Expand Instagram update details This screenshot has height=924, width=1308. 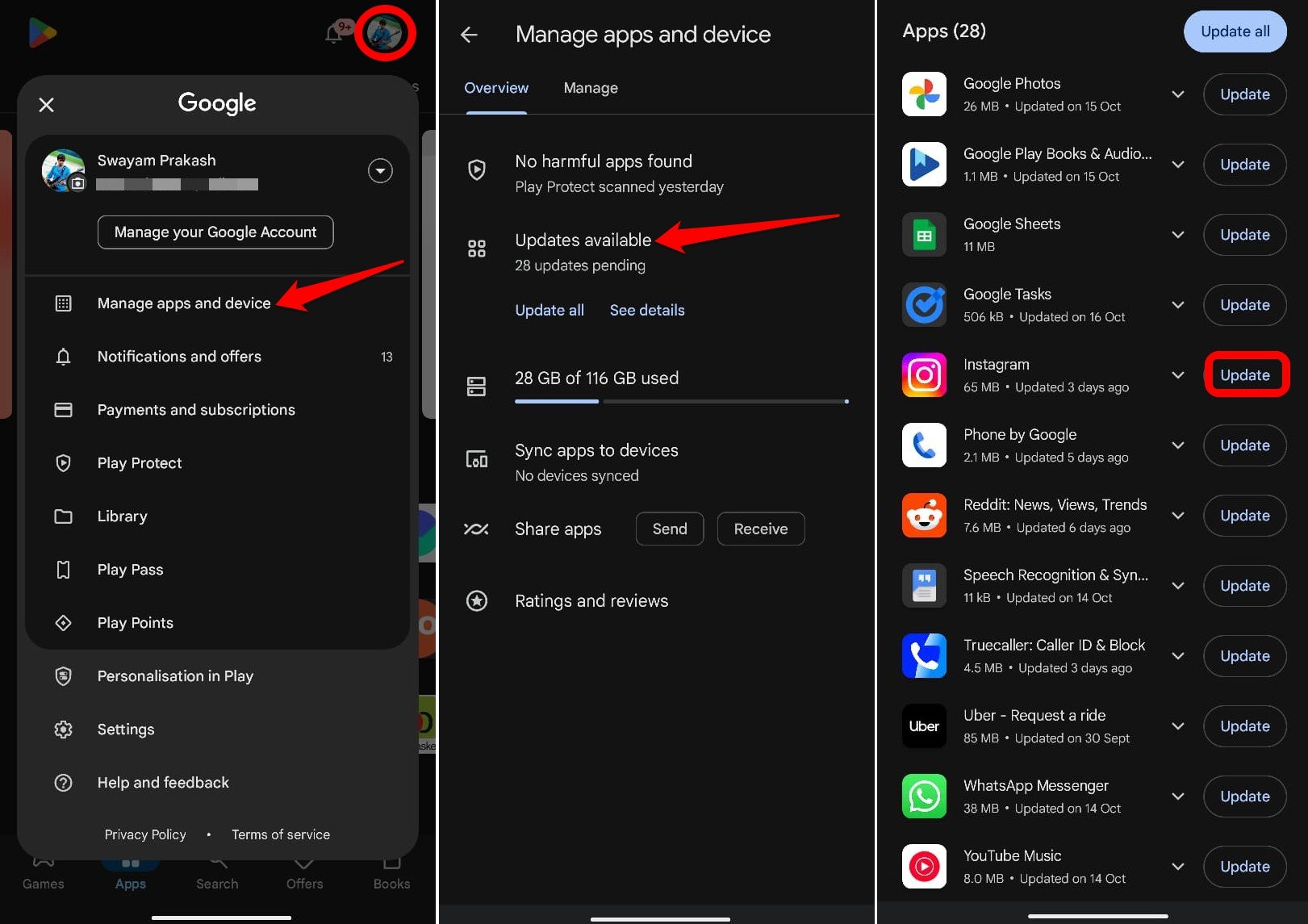click(x=1178, y=375)
